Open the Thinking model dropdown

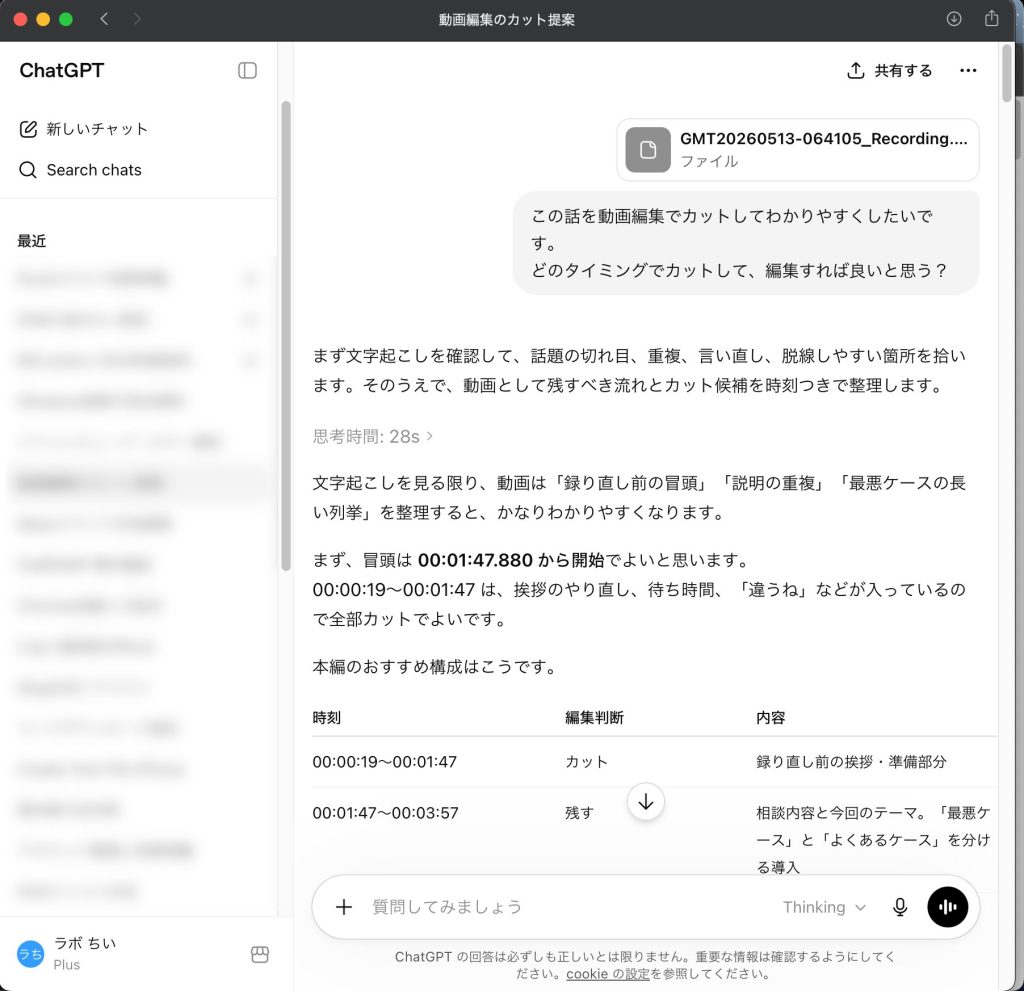[824, 907]
